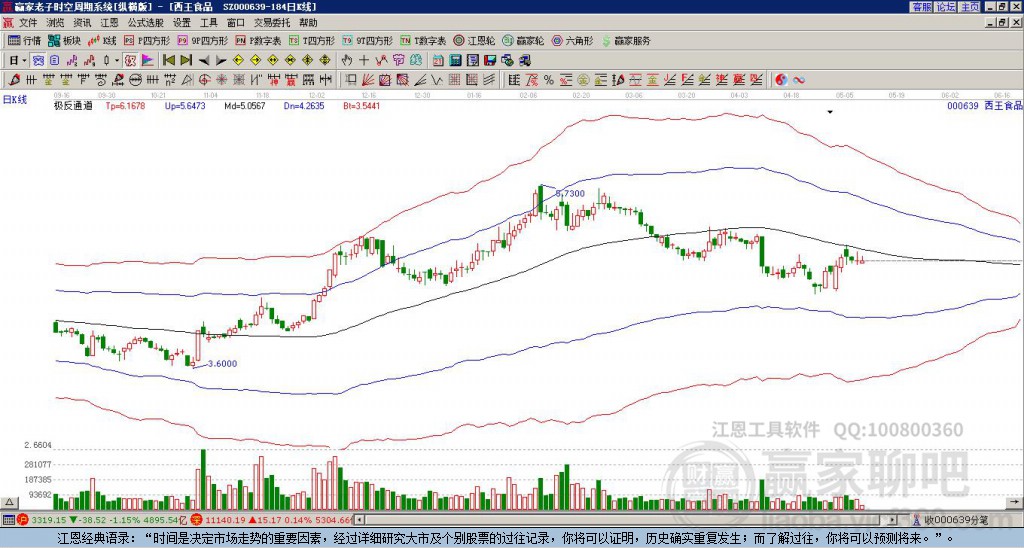Open the T数字表 number table
The height and width of the screenshot is (548, 1024).
point(423,40)
